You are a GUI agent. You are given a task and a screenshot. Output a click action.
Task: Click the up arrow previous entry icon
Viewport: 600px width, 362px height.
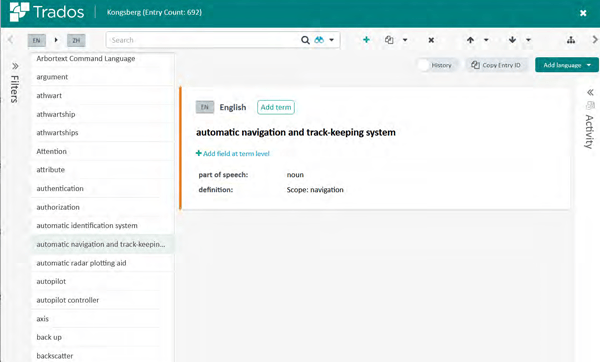point(470,40)
